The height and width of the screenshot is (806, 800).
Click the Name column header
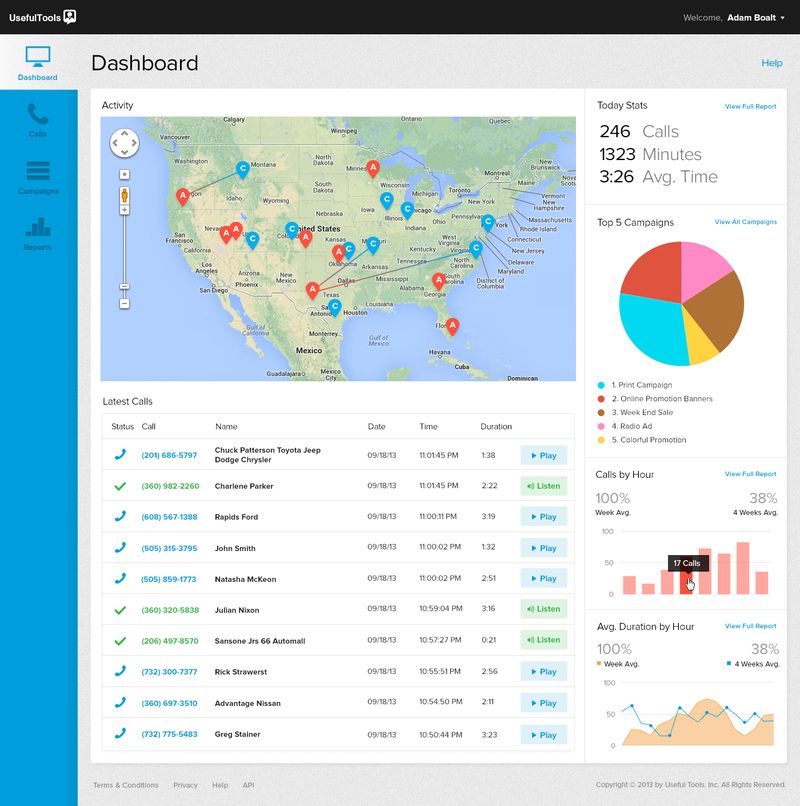pos(226,426)
